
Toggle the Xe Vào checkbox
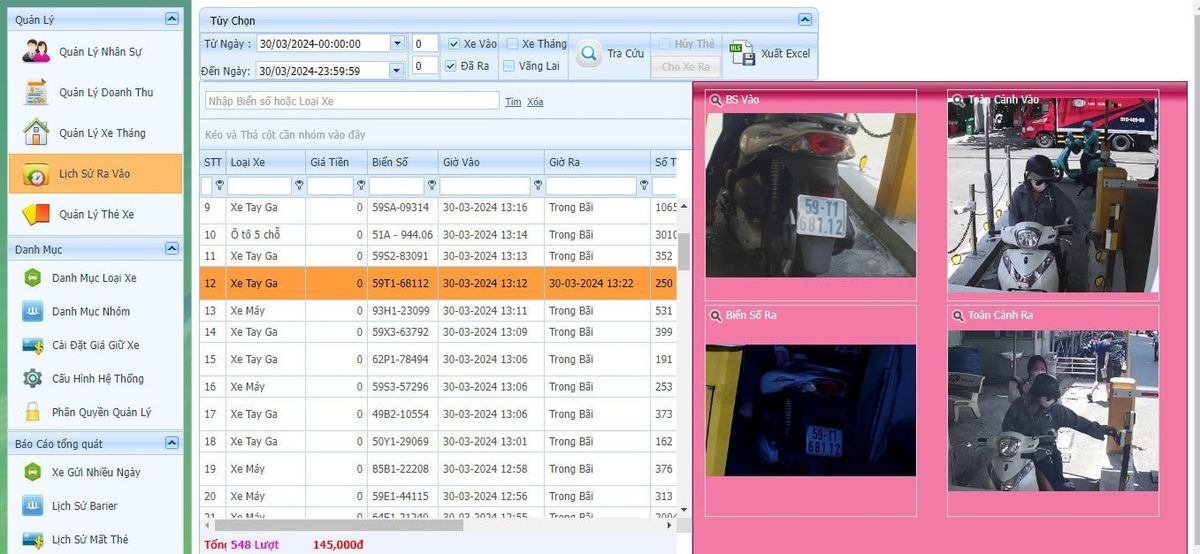(x=454, y=44)
